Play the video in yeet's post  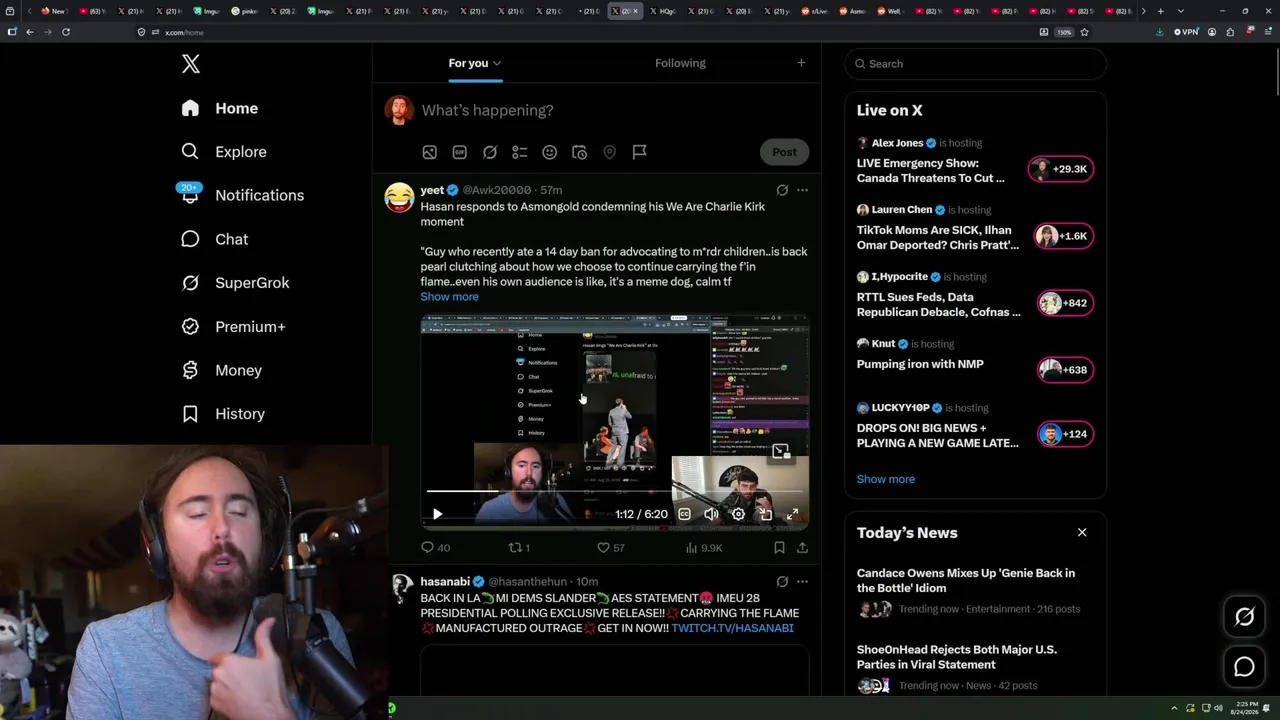[437, 514]
